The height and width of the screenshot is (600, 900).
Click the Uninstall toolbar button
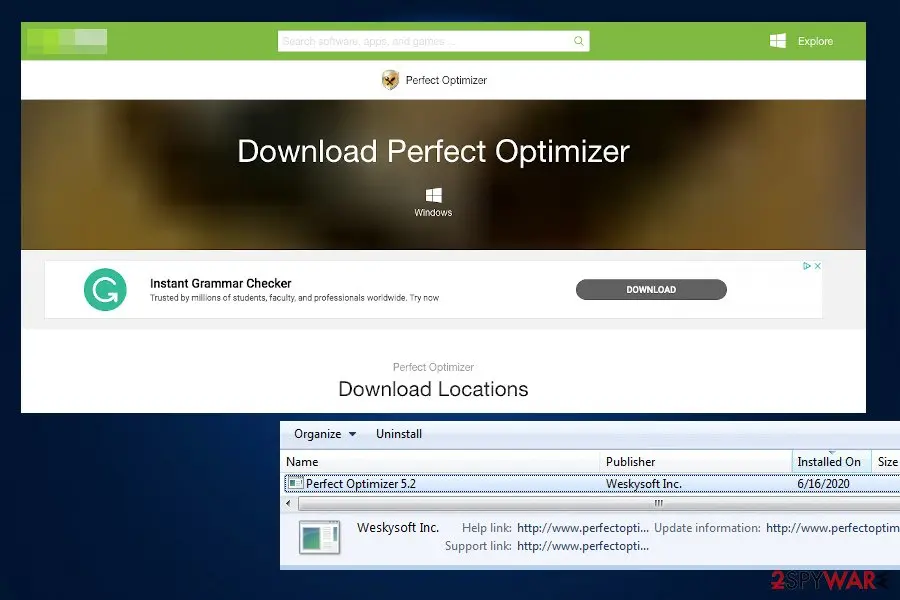pos(399,434)
